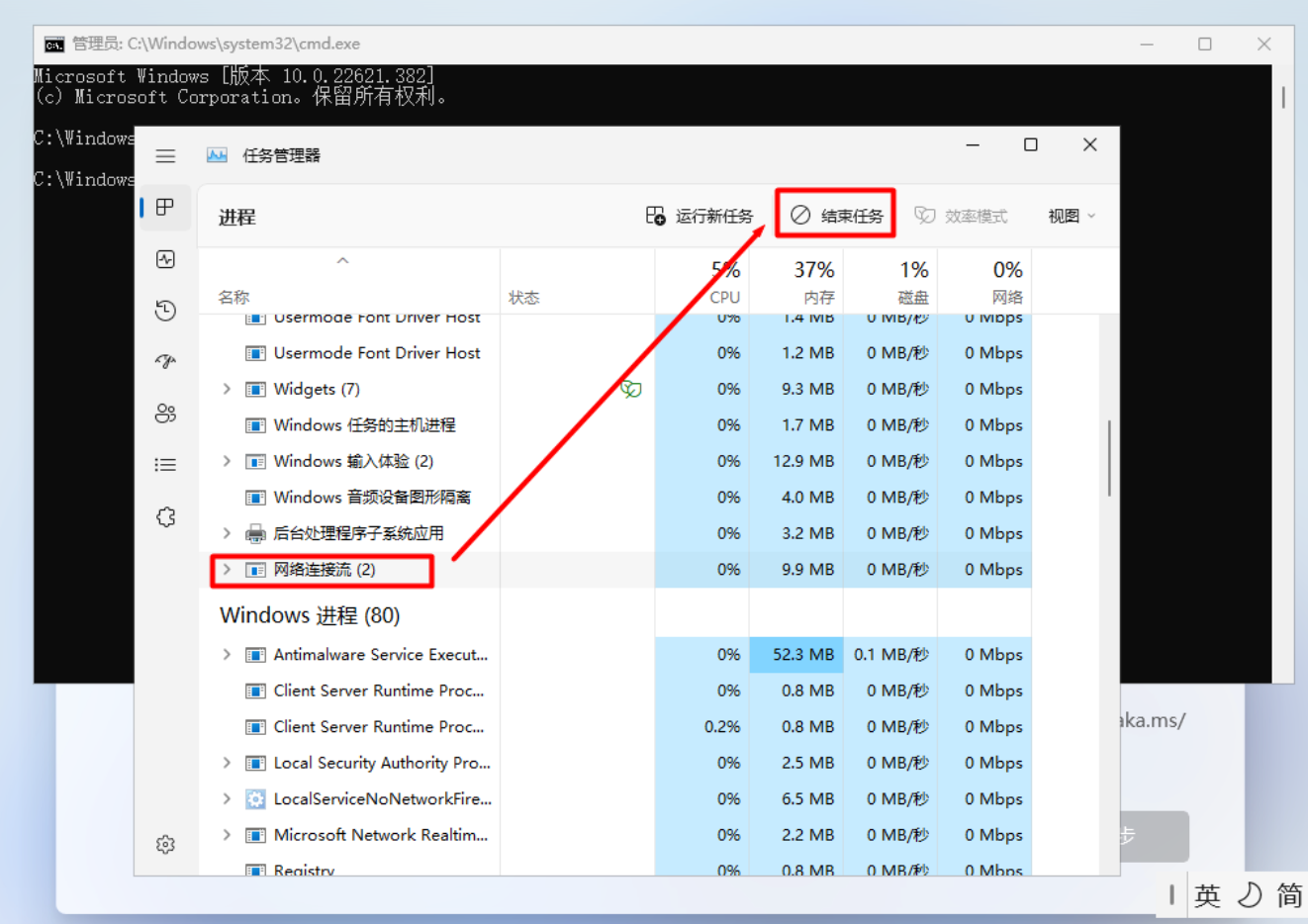
Task: Click the 效率模式 toolbar button
Action: point(961,216)
